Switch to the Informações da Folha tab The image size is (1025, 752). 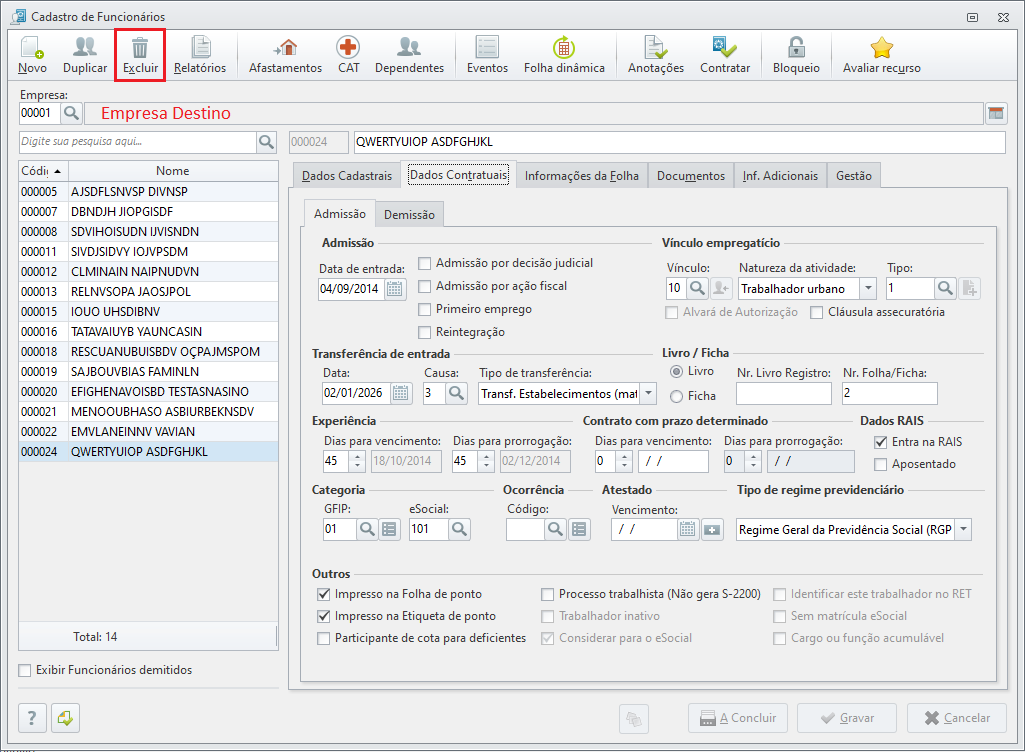581,175
